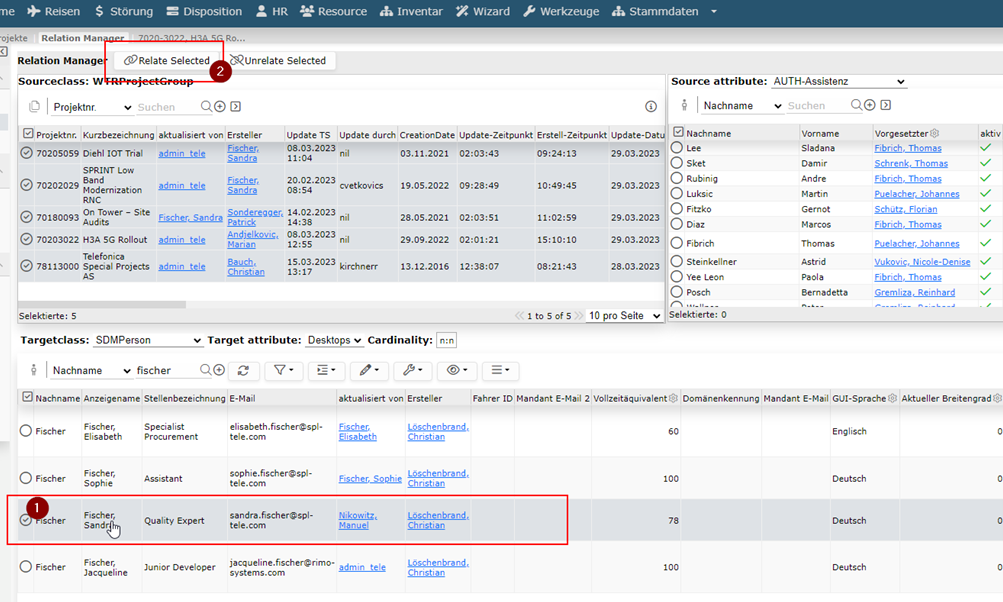Image resolution: width=1003 pixels, height=602 pixels.
Task: Click search magnifier next to 'fischer' field
Action: click(x=205, y=370)
